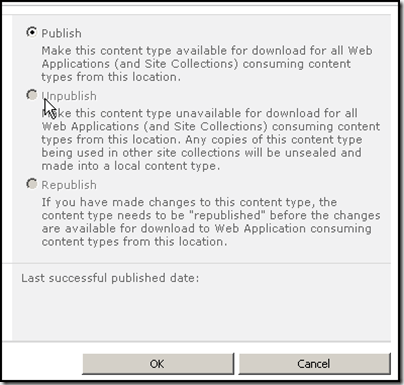
Task: Choose the Unpublish radio button
Action: [32, 95]
